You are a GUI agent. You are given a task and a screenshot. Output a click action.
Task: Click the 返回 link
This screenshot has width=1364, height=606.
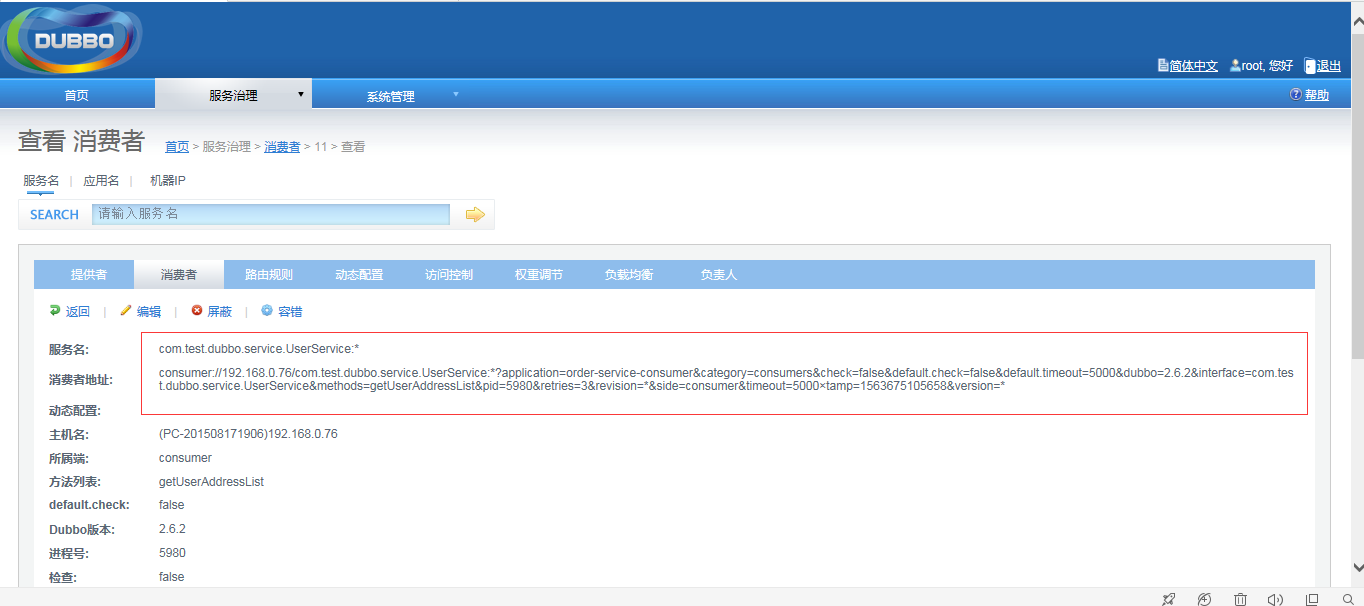tap(78, 312)
